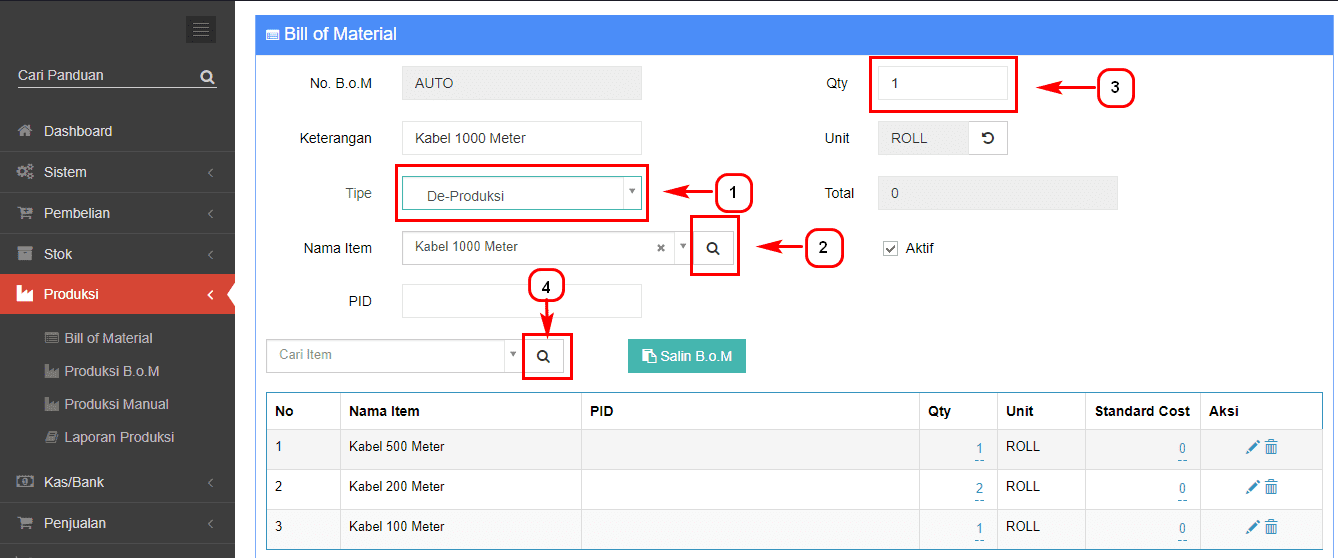The height and width of the screenshot is (558, 1338).
Task: Click the Keterangan input field
Action: (521, 138)
